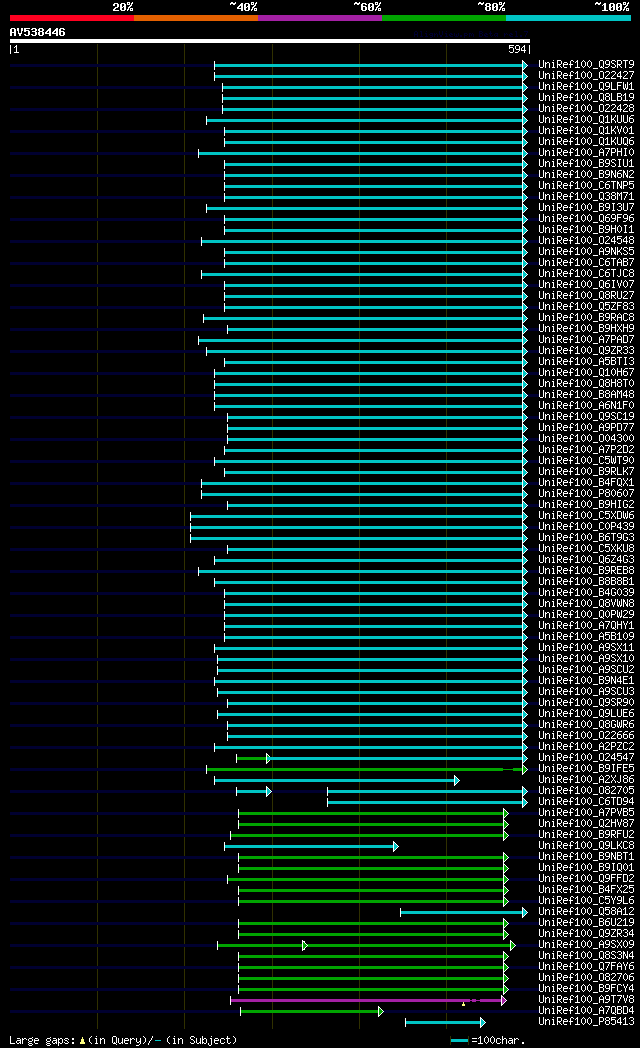
Task: Select hit label UniRef100_B9NBT1
Action: click(x=587, y=857)
